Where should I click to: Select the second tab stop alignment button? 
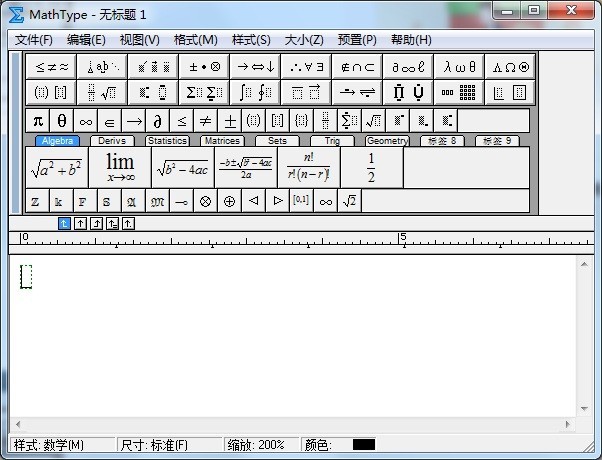(81, 224)
